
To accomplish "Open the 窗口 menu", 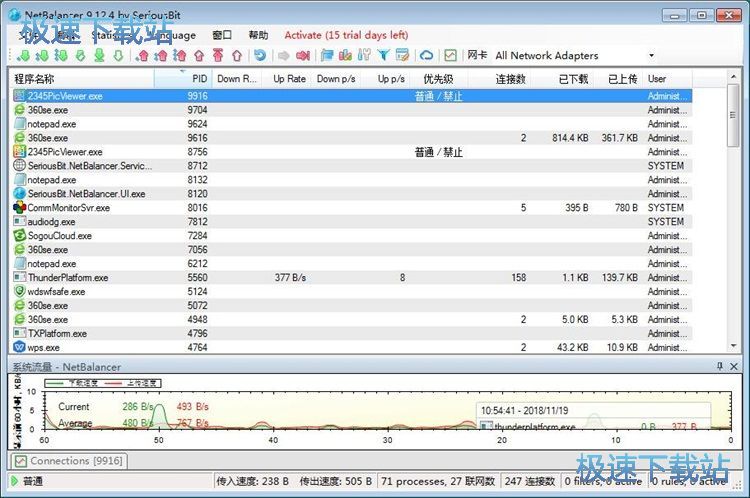I will pos(222,35).
